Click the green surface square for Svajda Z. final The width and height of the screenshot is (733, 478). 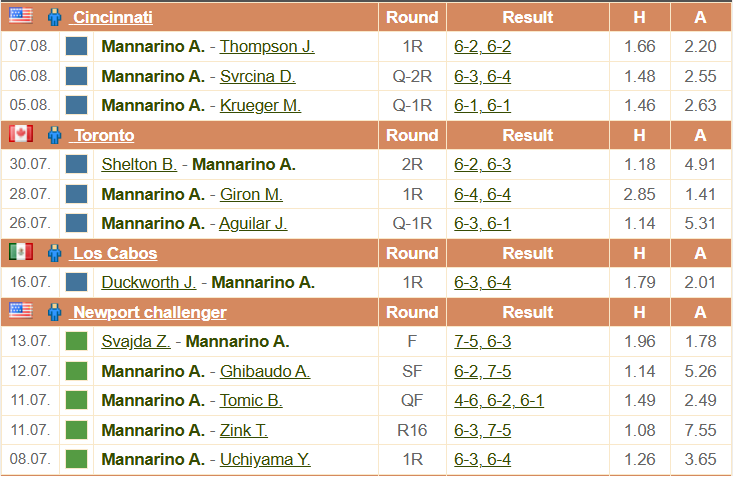[x=77, y=341]
